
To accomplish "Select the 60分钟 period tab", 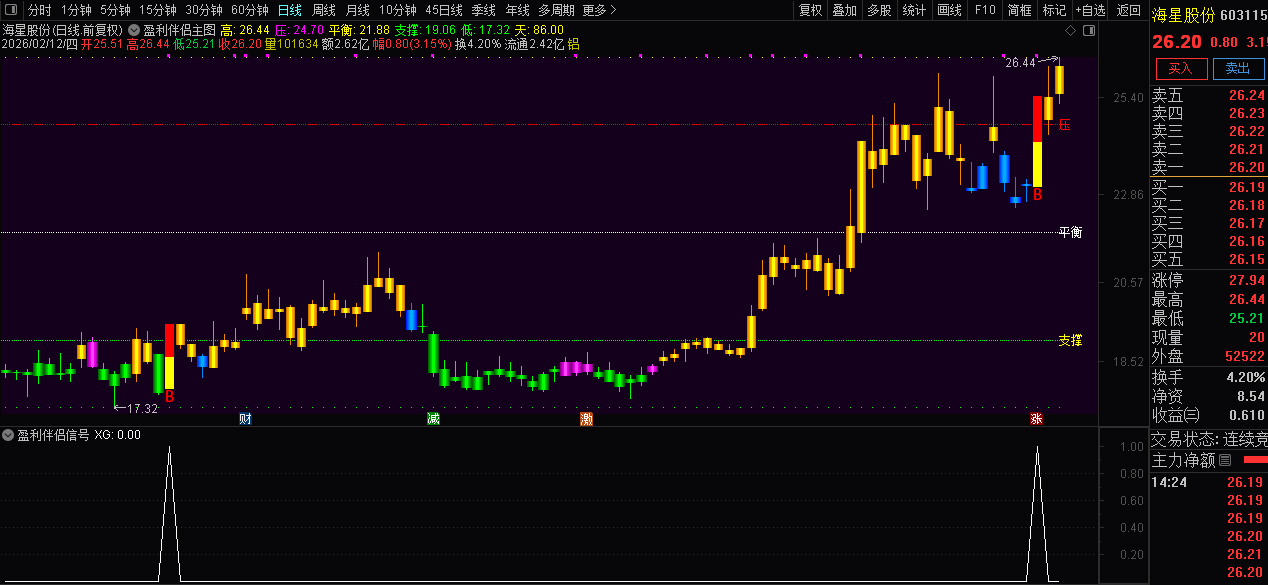I will [x=250, y=10].
